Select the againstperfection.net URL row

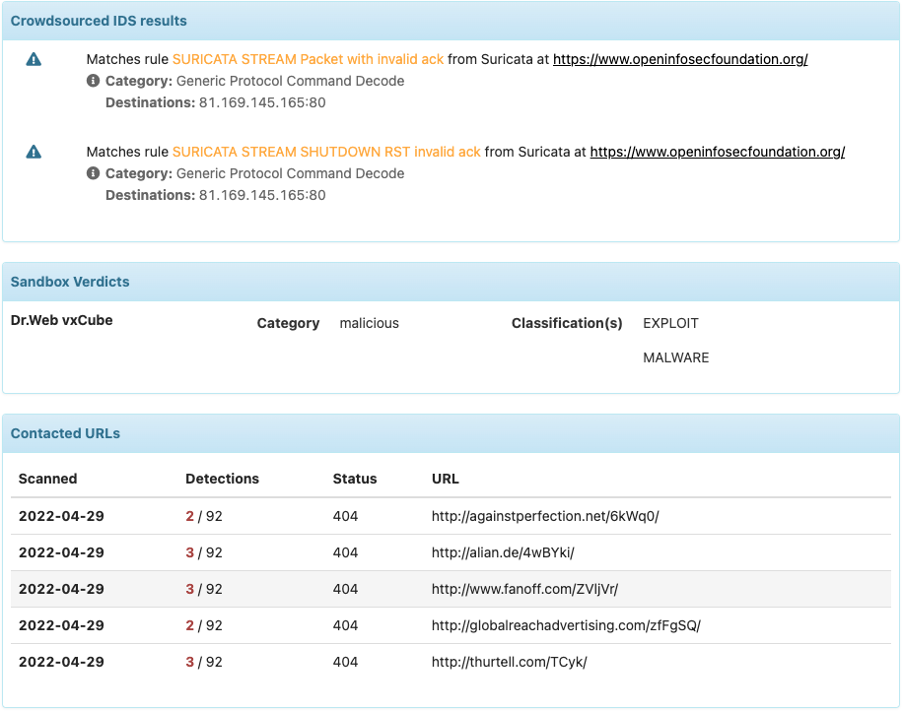click(x=545, y=516)
